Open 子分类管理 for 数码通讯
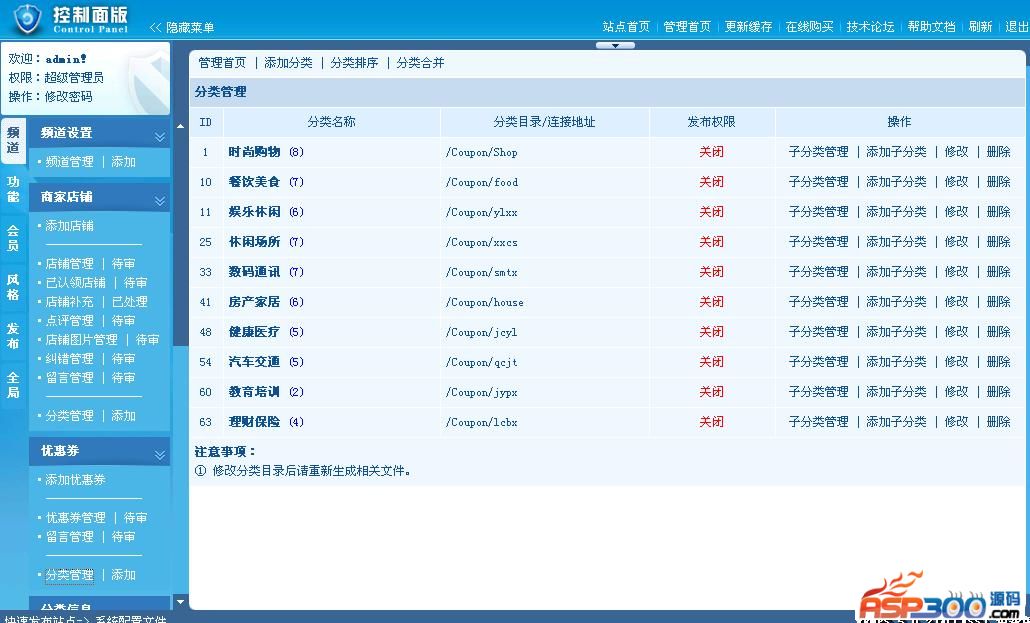 point(818,272)
